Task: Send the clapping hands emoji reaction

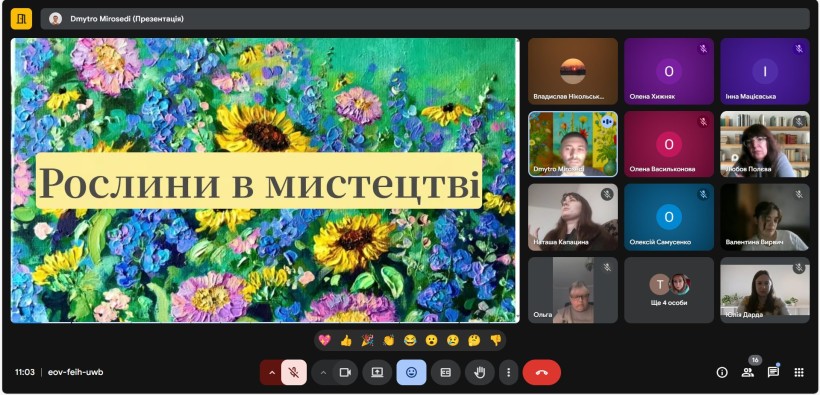Action: click(389, 341)
